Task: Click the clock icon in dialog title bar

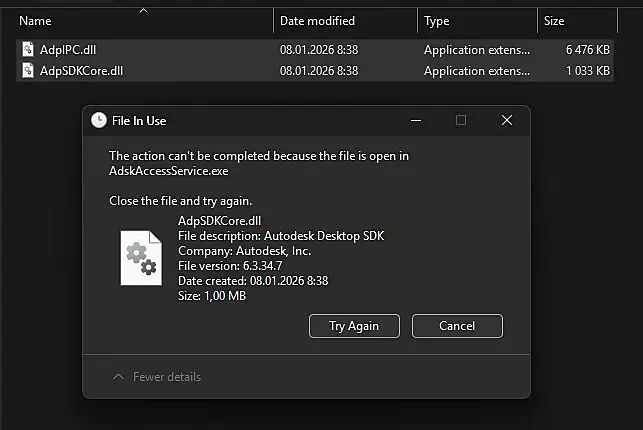Action: (x=99, y=120)
